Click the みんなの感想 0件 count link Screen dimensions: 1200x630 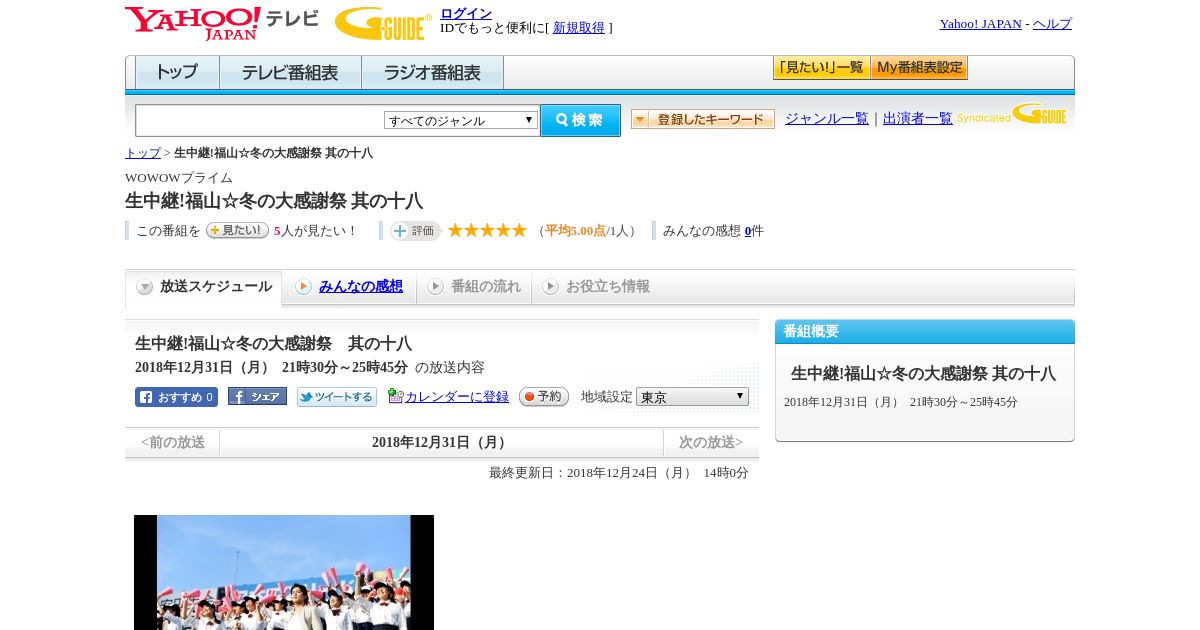tap(748, 231)
